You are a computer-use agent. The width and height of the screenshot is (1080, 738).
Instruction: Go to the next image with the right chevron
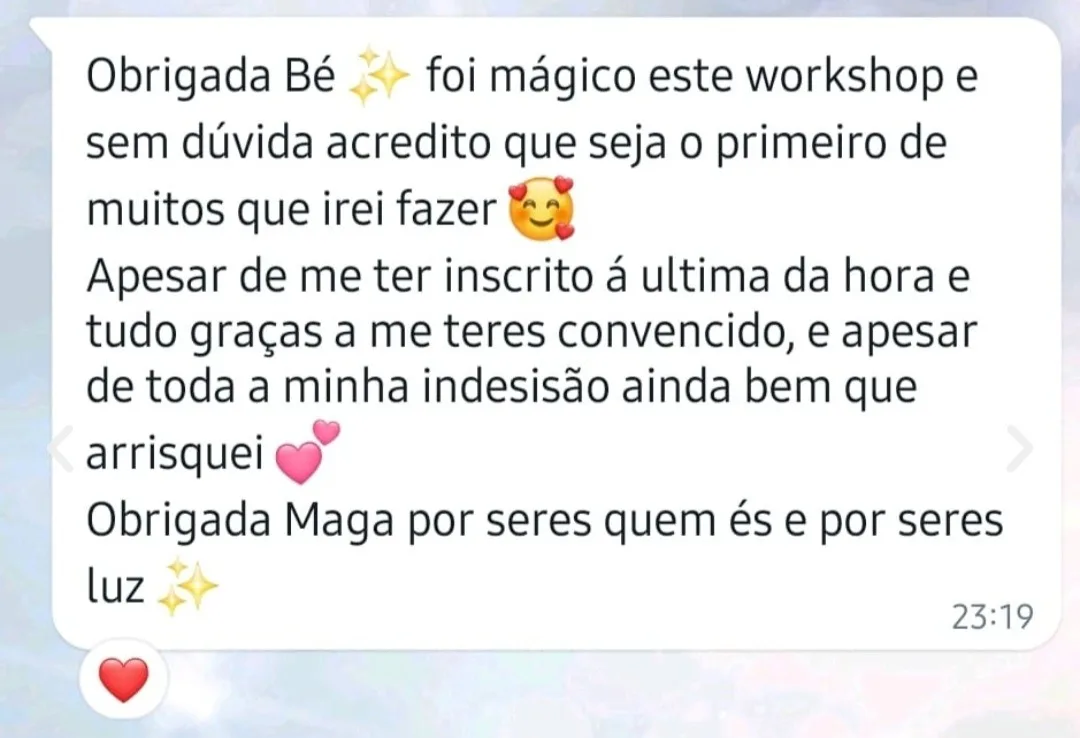coord(1019,449)
